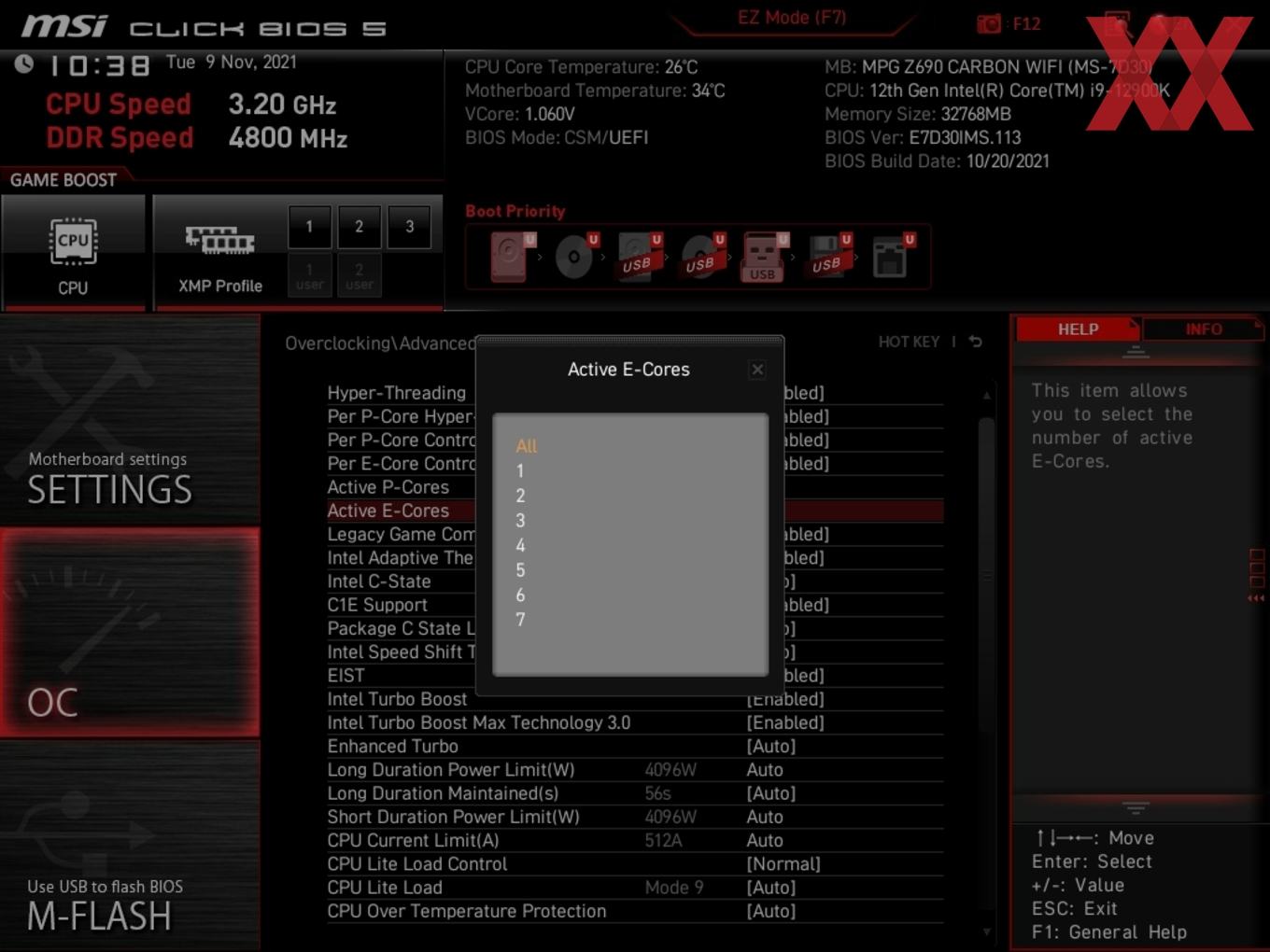The image size is (1270, 952).
Task: Switch to EZ Mode (F7)
Action: pos(792,18)
